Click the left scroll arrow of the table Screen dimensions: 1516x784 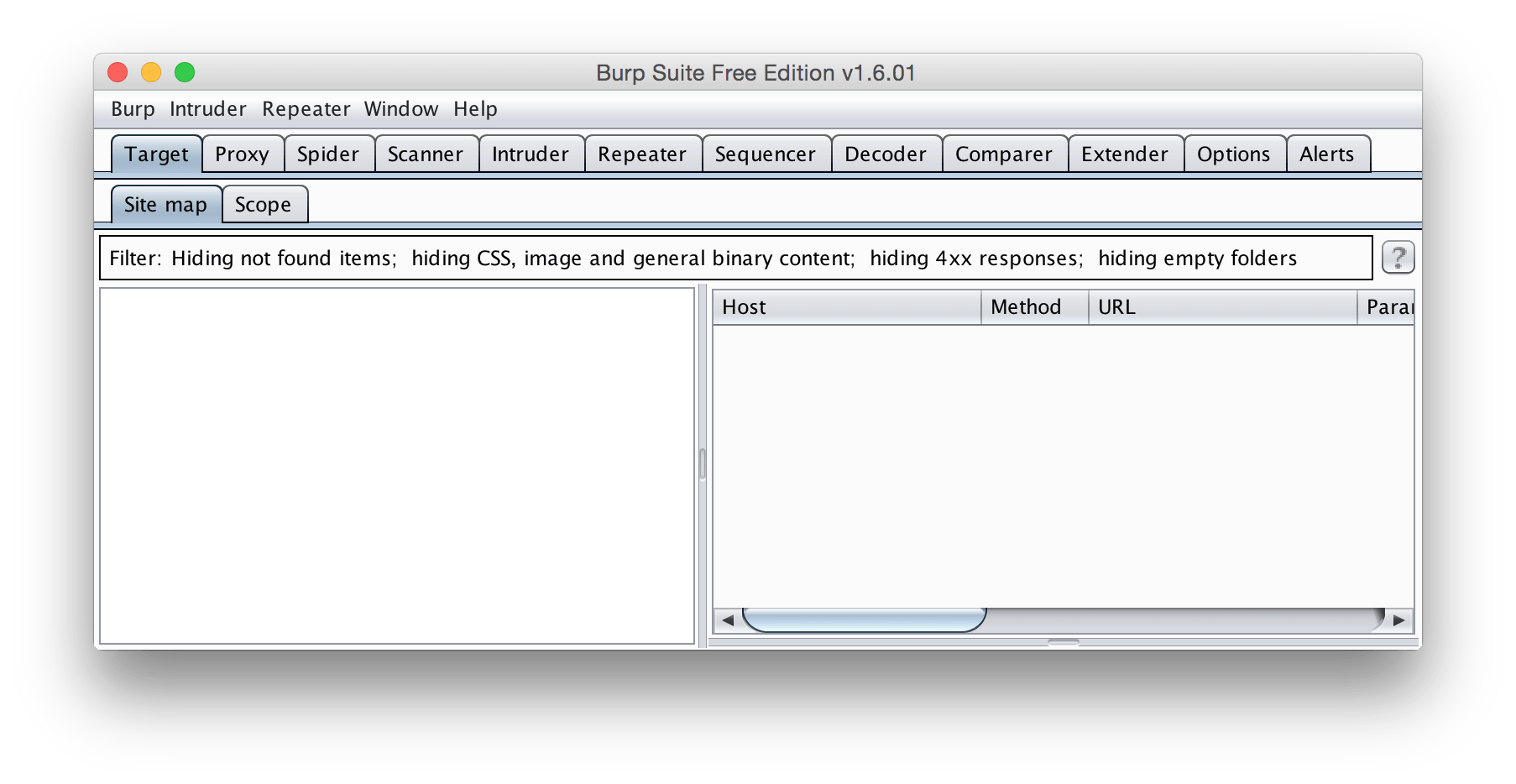727,620
